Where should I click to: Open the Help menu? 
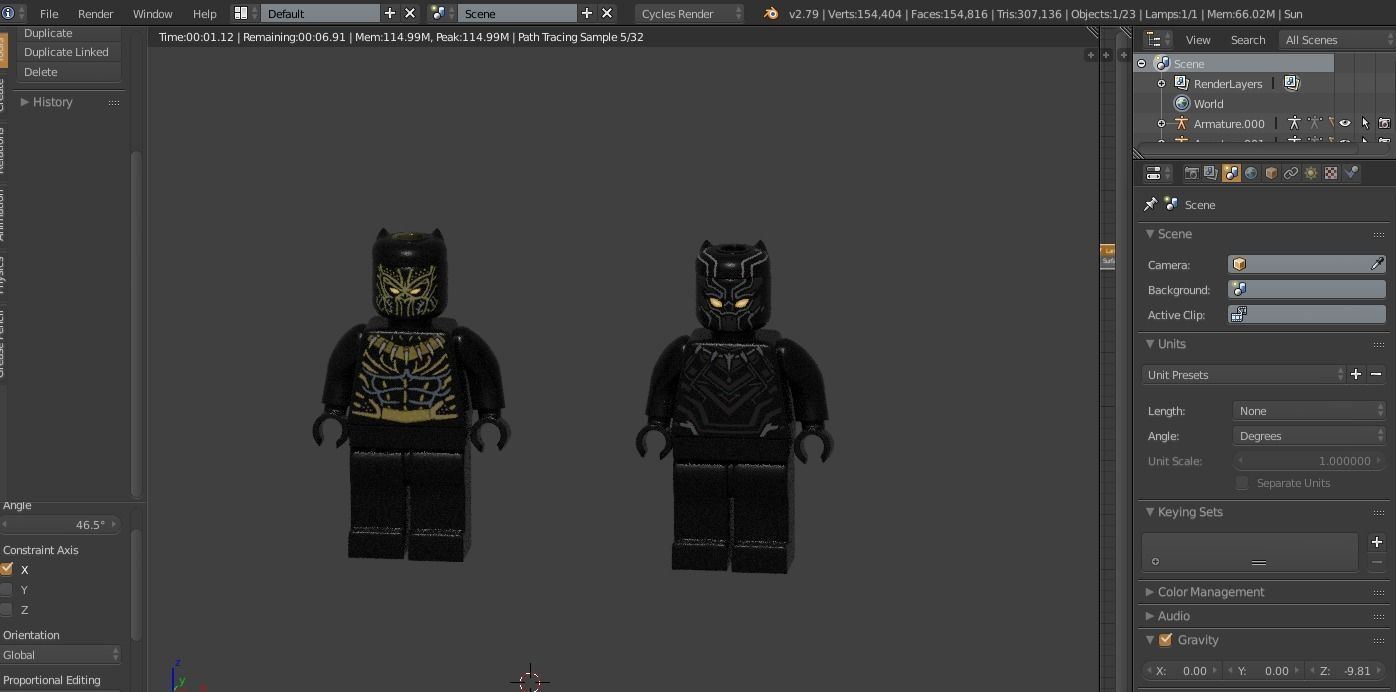point(204,13)
